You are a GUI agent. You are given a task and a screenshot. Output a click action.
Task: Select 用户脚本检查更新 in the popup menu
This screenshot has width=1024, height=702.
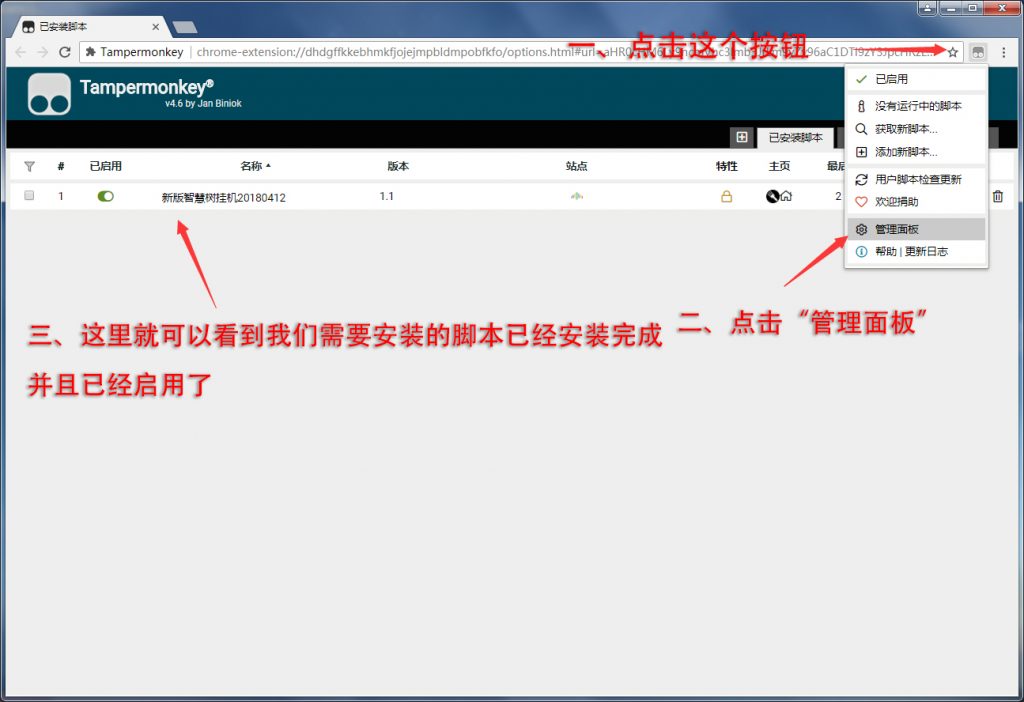click(x=916, y=180)
